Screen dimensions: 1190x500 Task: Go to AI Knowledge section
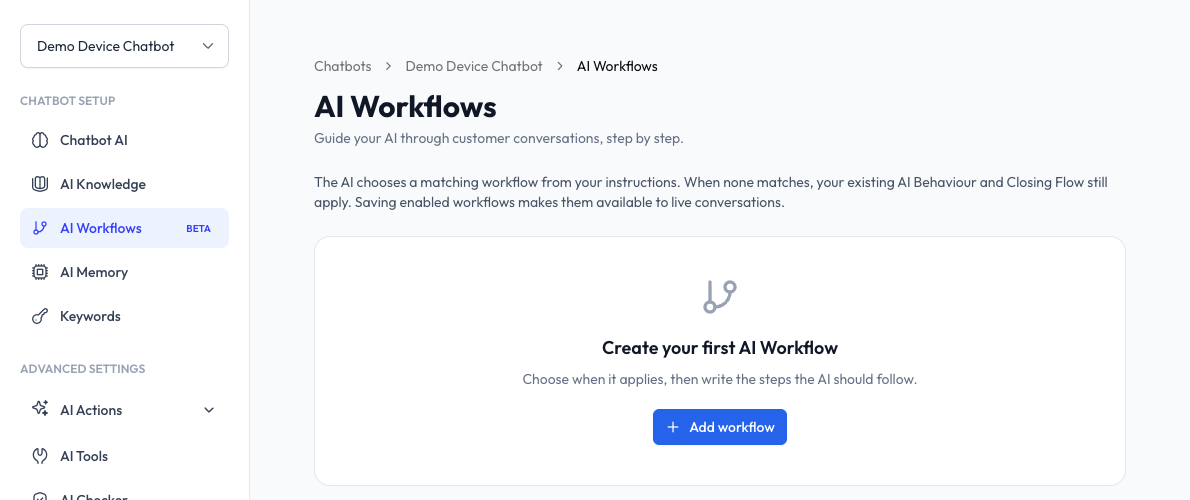point(124,184)
